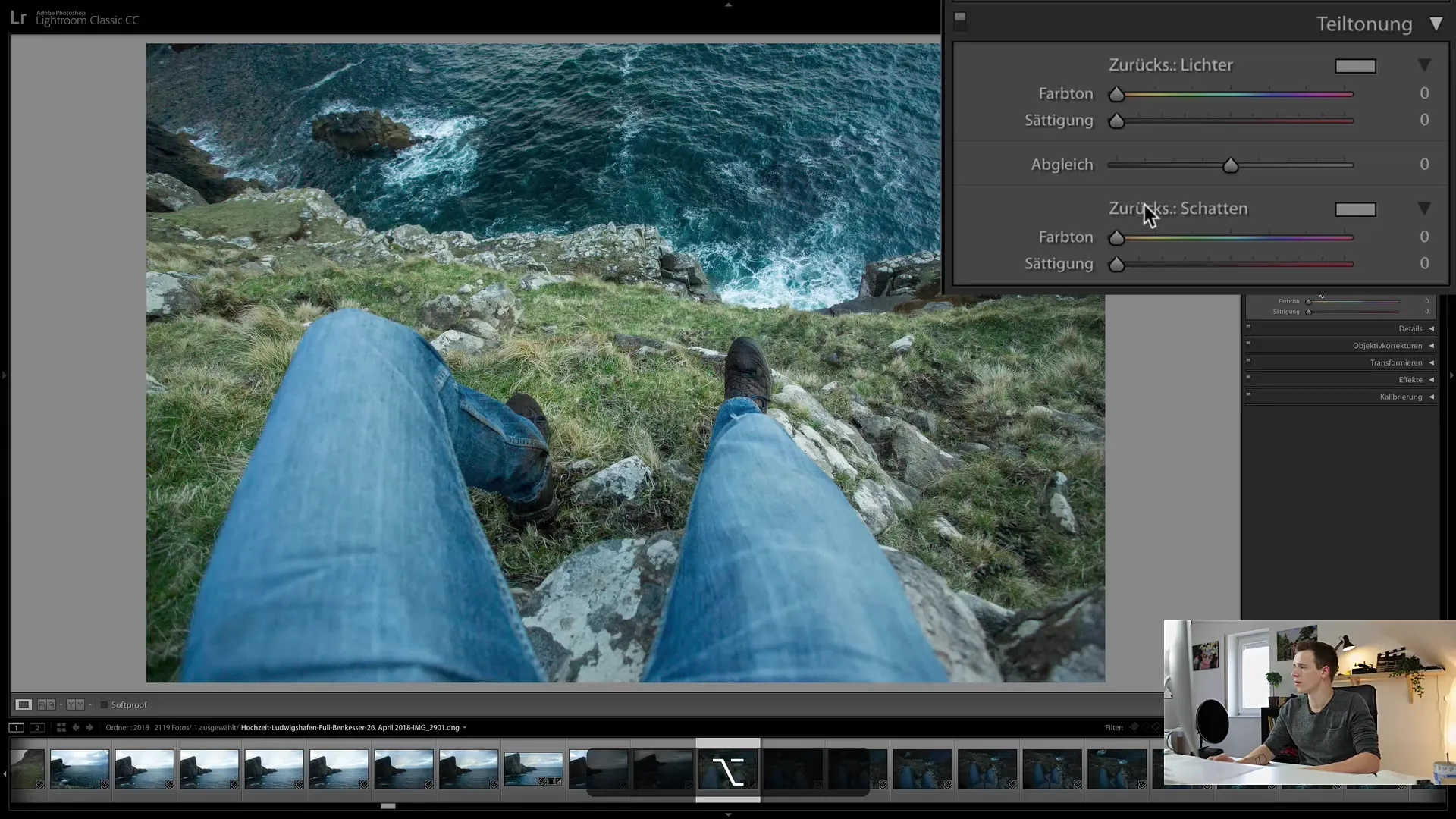Click the Lichter Sättigung slider handle
Image resolution: width=1456 pixels, height=819 pixels.
(1116, 121)
